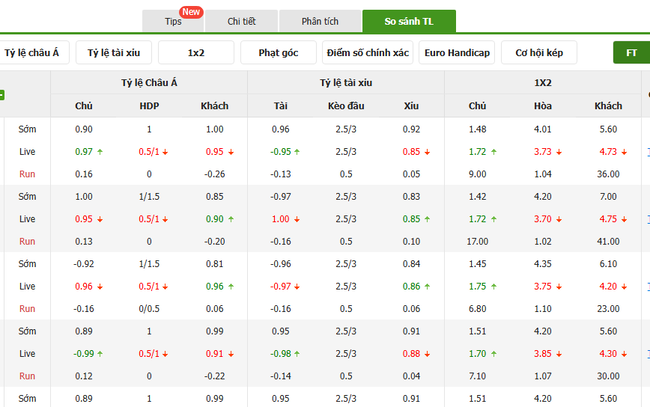Click the red New badge on Tips
650x407 pixels.
click(191, 12)
